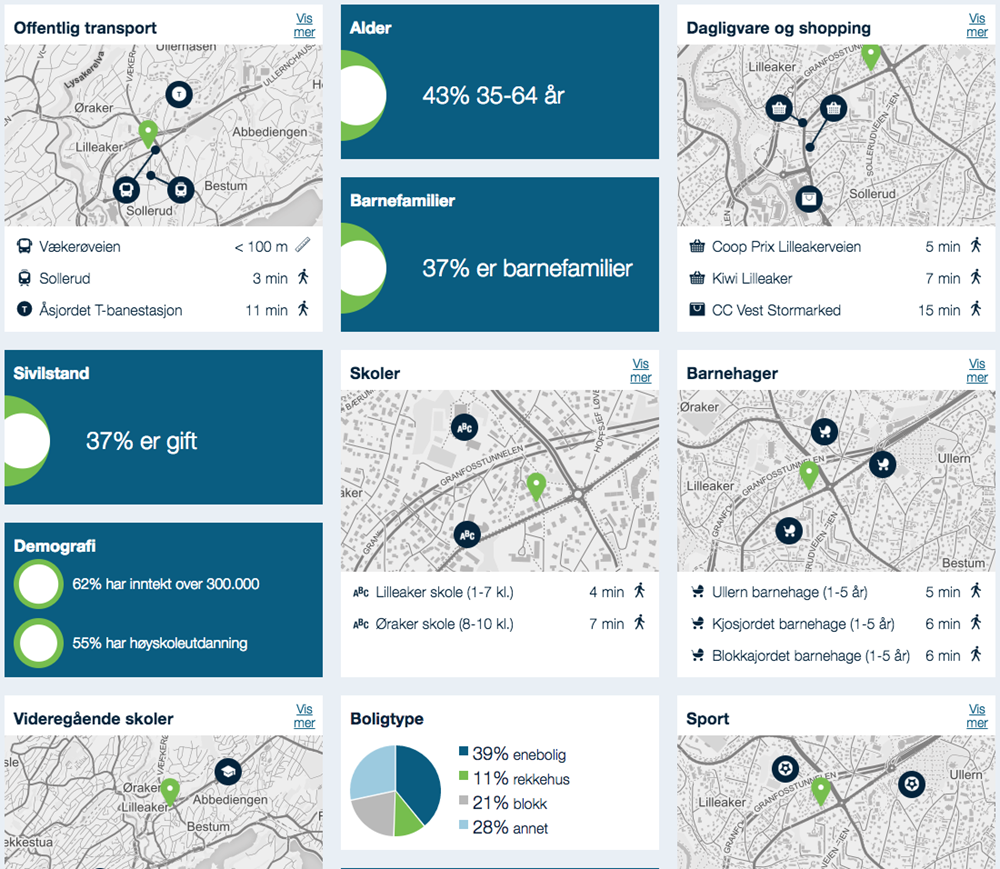
Task: Select the upper ABC school marker on map
Action: [x=464, y=427]
